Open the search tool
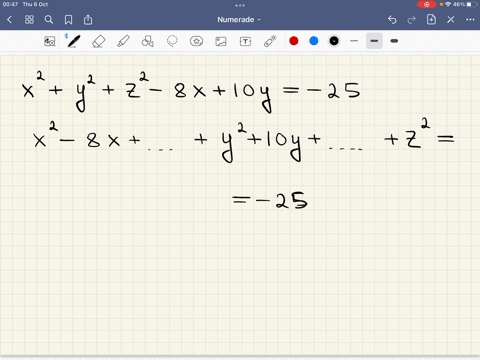The height and width of the screenshot is (360, 480). [x=49, y=20]
